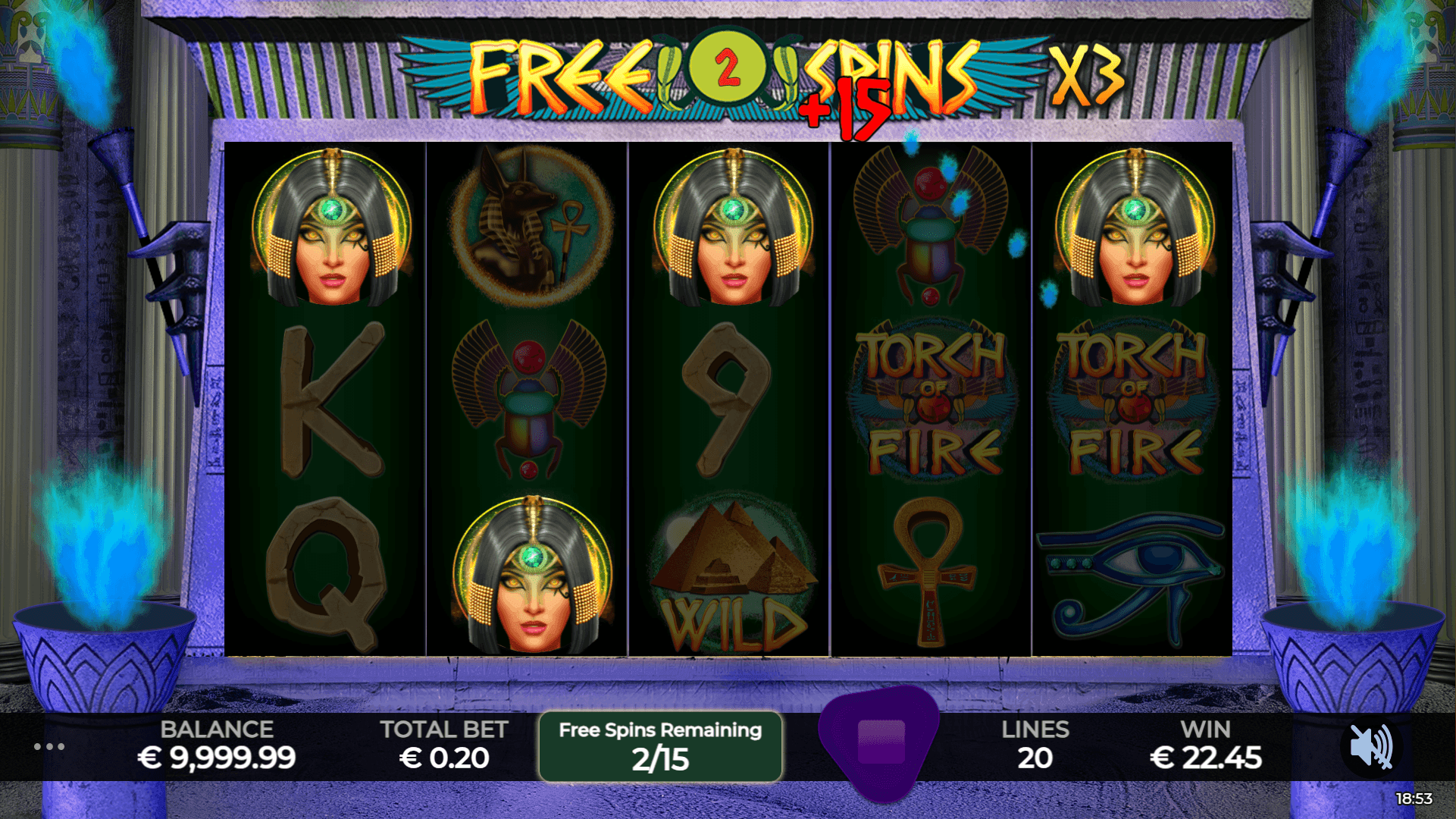Image resolution: width=1456 pixels, height=819 pixels.
Task: Click the Free Spins Remaining 2/15 panel
Action: click(x=660, y=747)
